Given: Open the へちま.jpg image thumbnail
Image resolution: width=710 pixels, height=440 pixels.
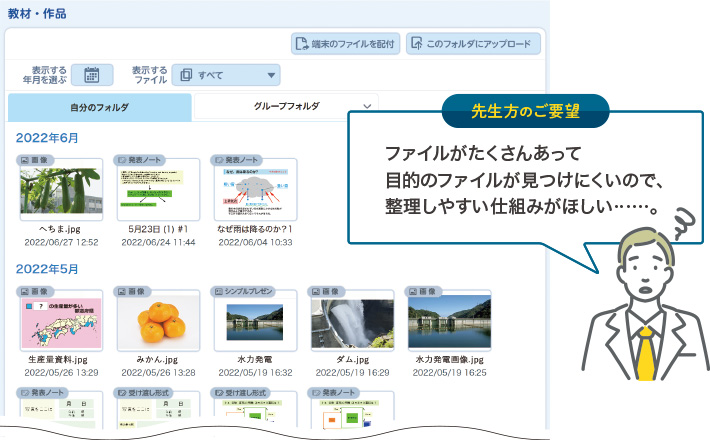Looking at the screenshot, I should pos(61,191).
